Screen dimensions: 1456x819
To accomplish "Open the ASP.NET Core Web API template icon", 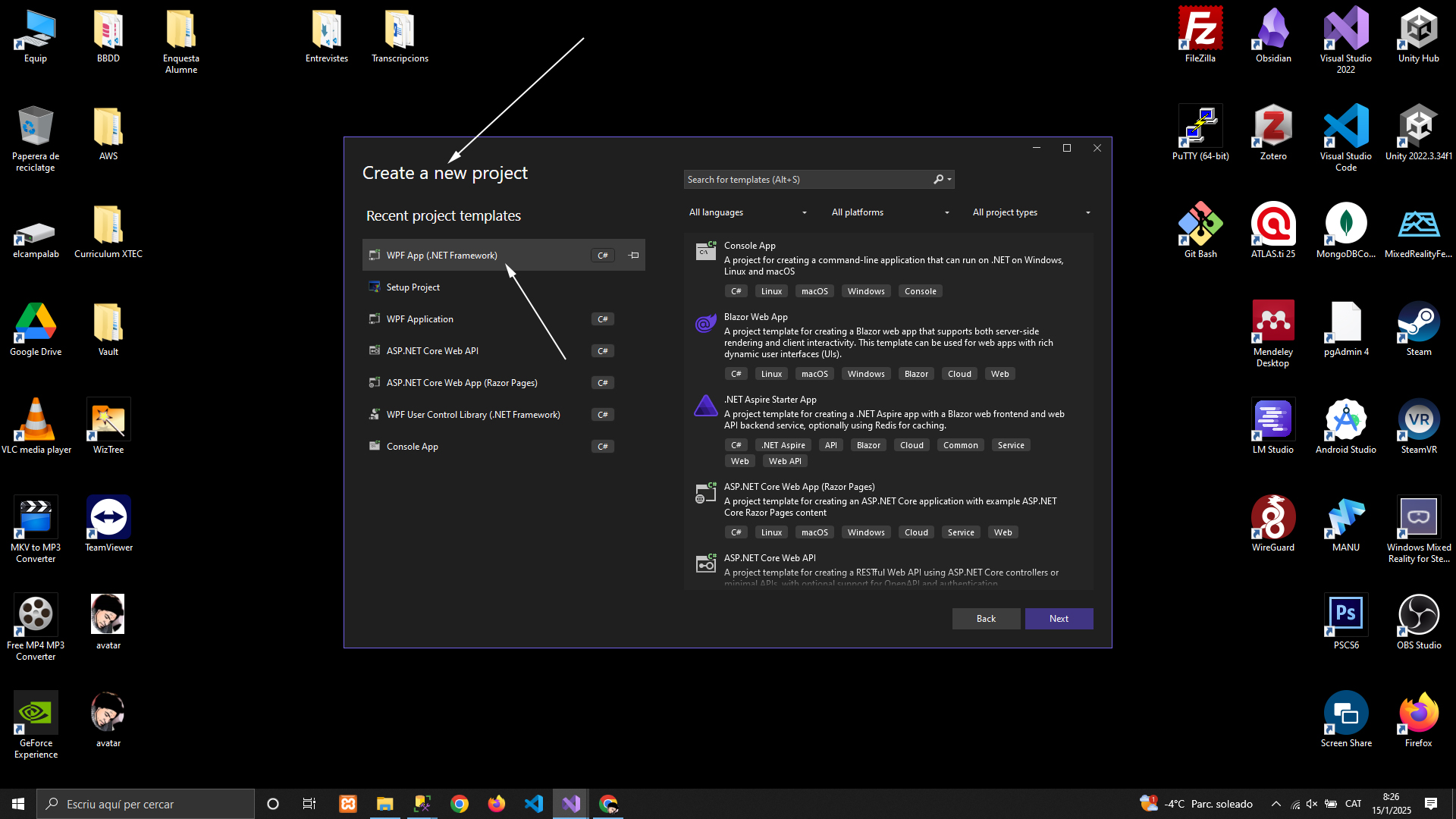I will coord(705,563).
